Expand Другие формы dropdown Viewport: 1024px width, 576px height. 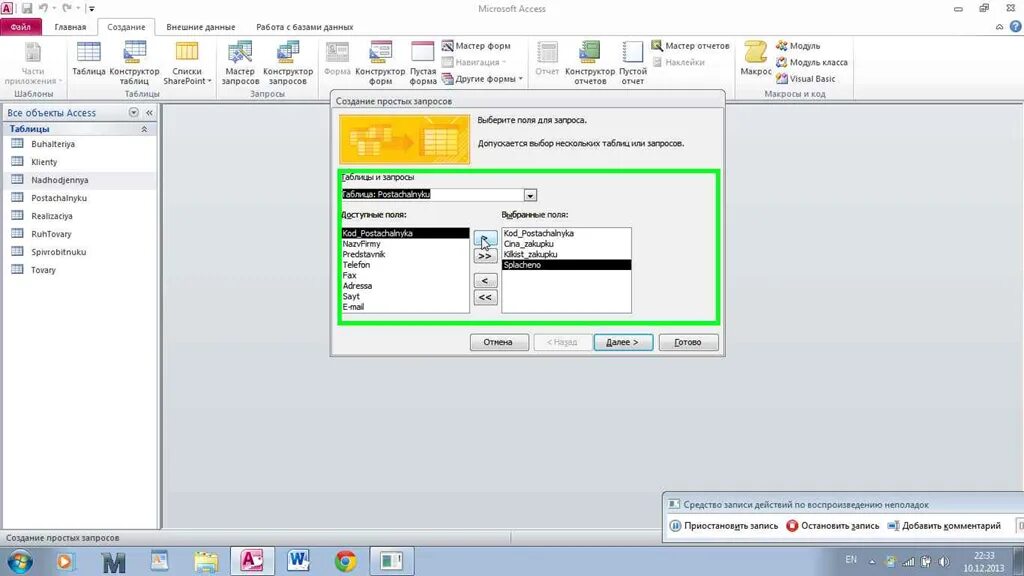click(x=483, y=78)
